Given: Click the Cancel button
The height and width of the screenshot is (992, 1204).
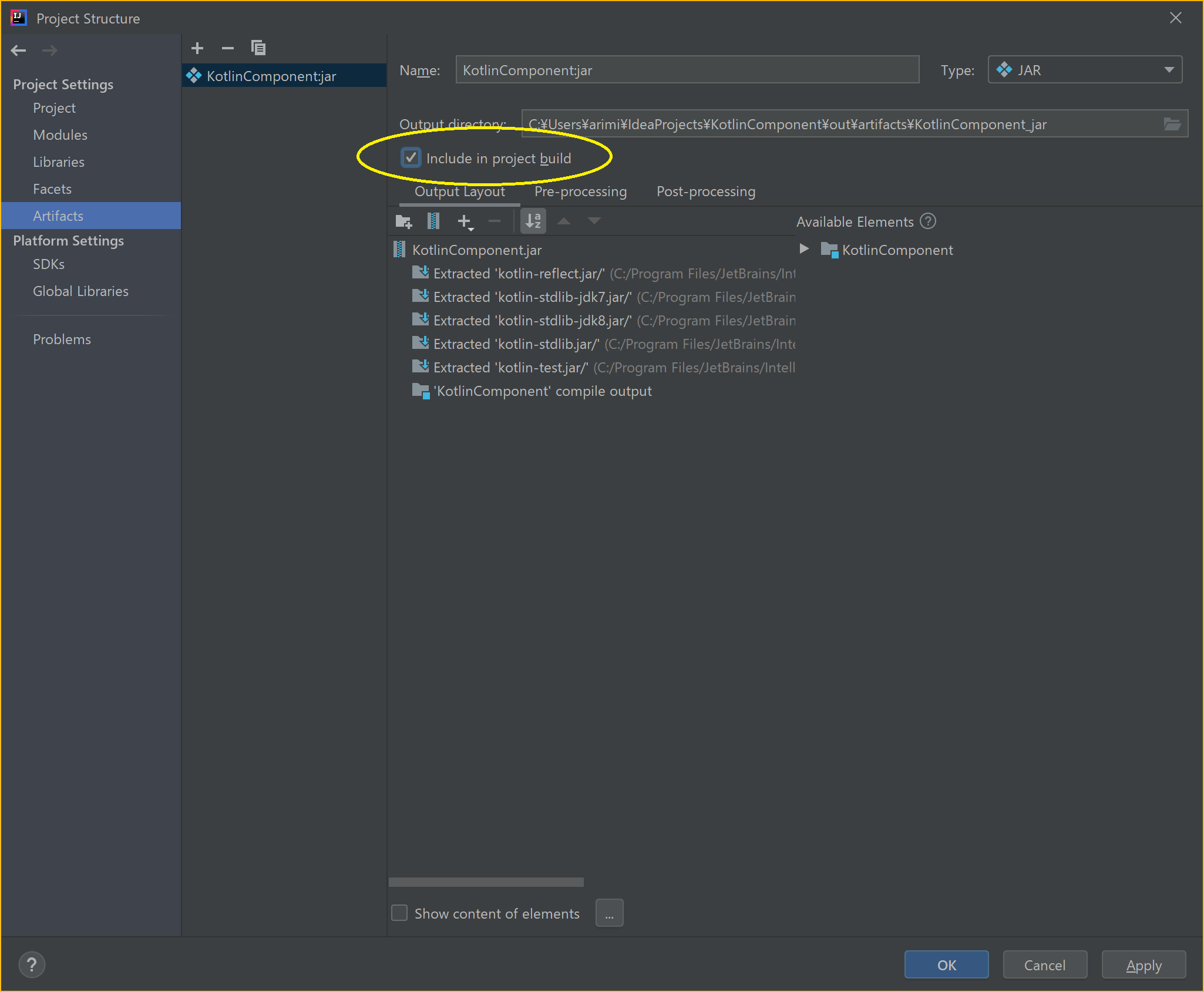Looking at the screenshot, I should tap(1044, 965).
